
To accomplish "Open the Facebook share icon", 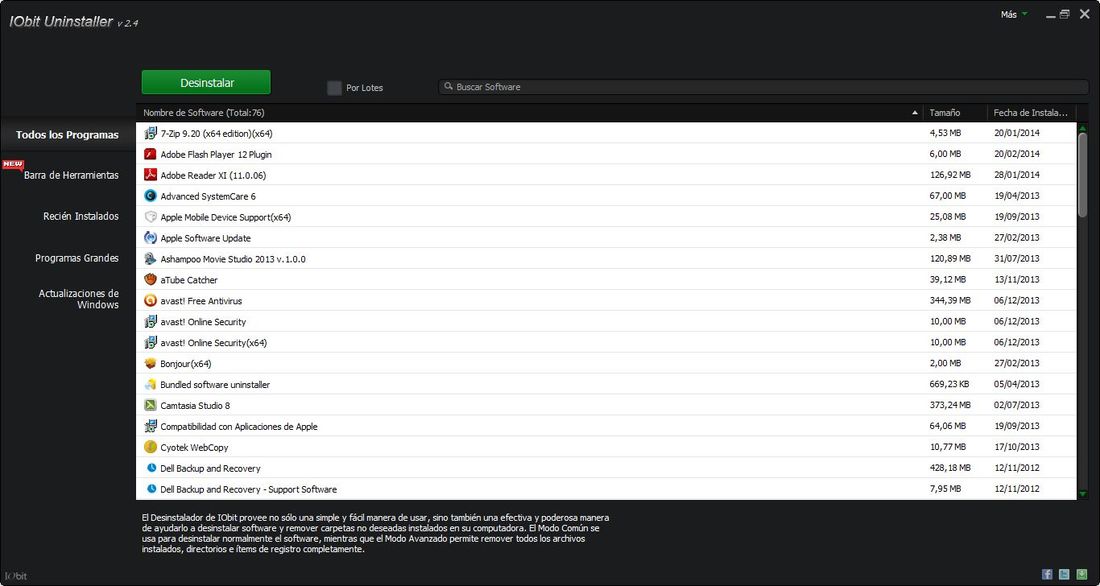I will click(1047, 574).
